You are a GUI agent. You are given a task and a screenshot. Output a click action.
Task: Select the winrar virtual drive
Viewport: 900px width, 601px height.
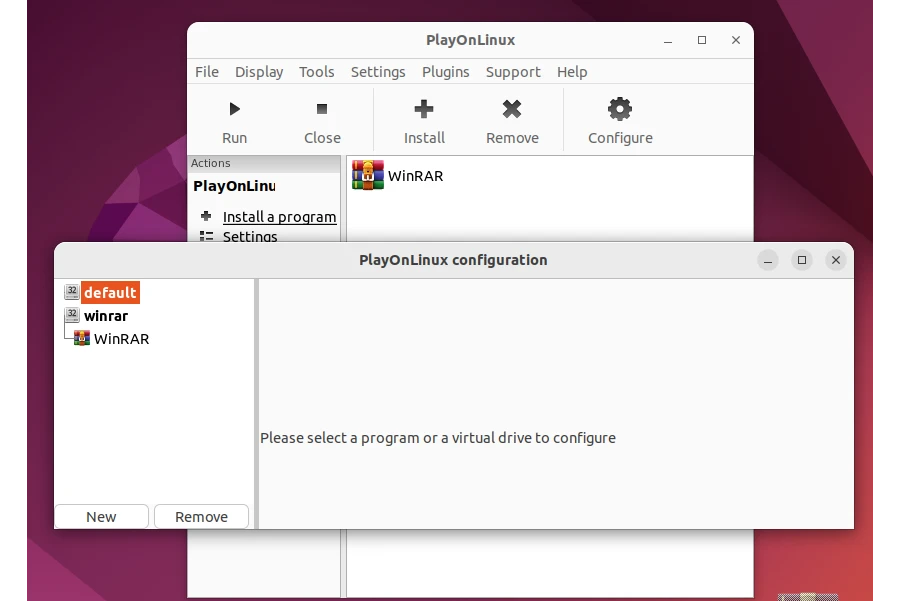pyautogui.click(x=106, y=316)
